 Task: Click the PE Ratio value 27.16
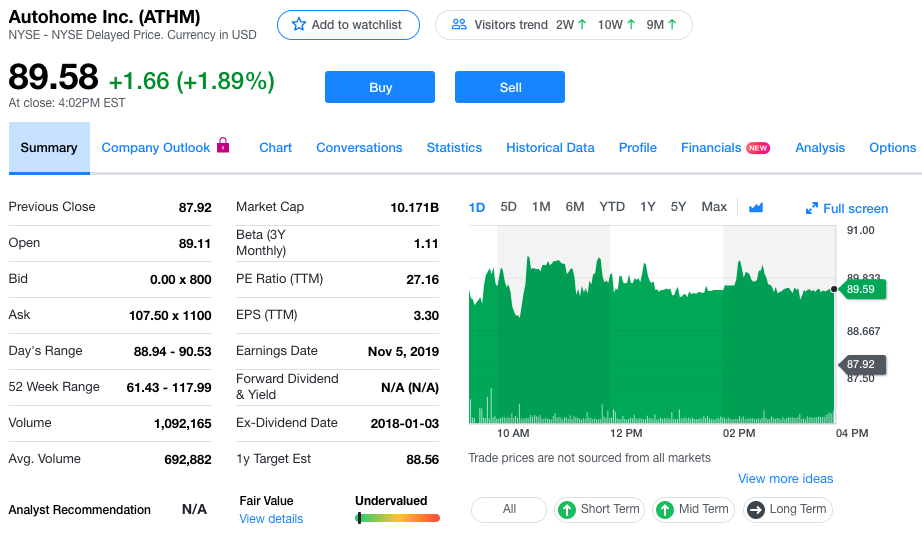tap(422, 279)
